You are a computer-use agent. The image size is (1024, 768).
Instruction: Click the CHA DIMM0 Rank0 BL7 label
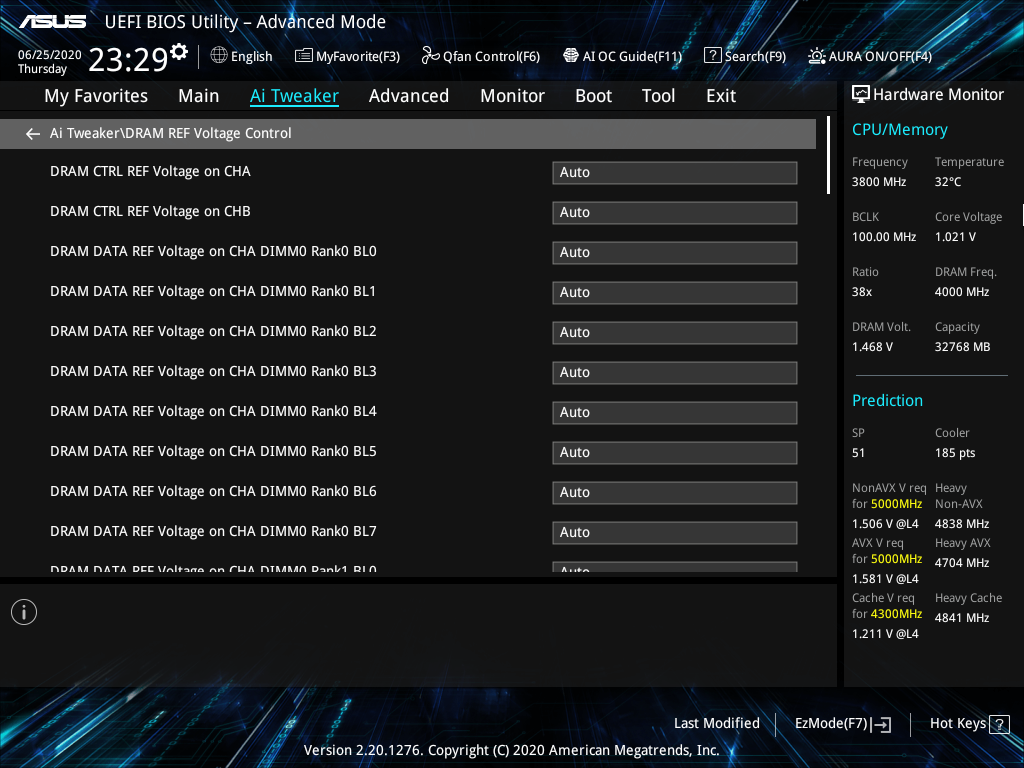click(214, 532)
